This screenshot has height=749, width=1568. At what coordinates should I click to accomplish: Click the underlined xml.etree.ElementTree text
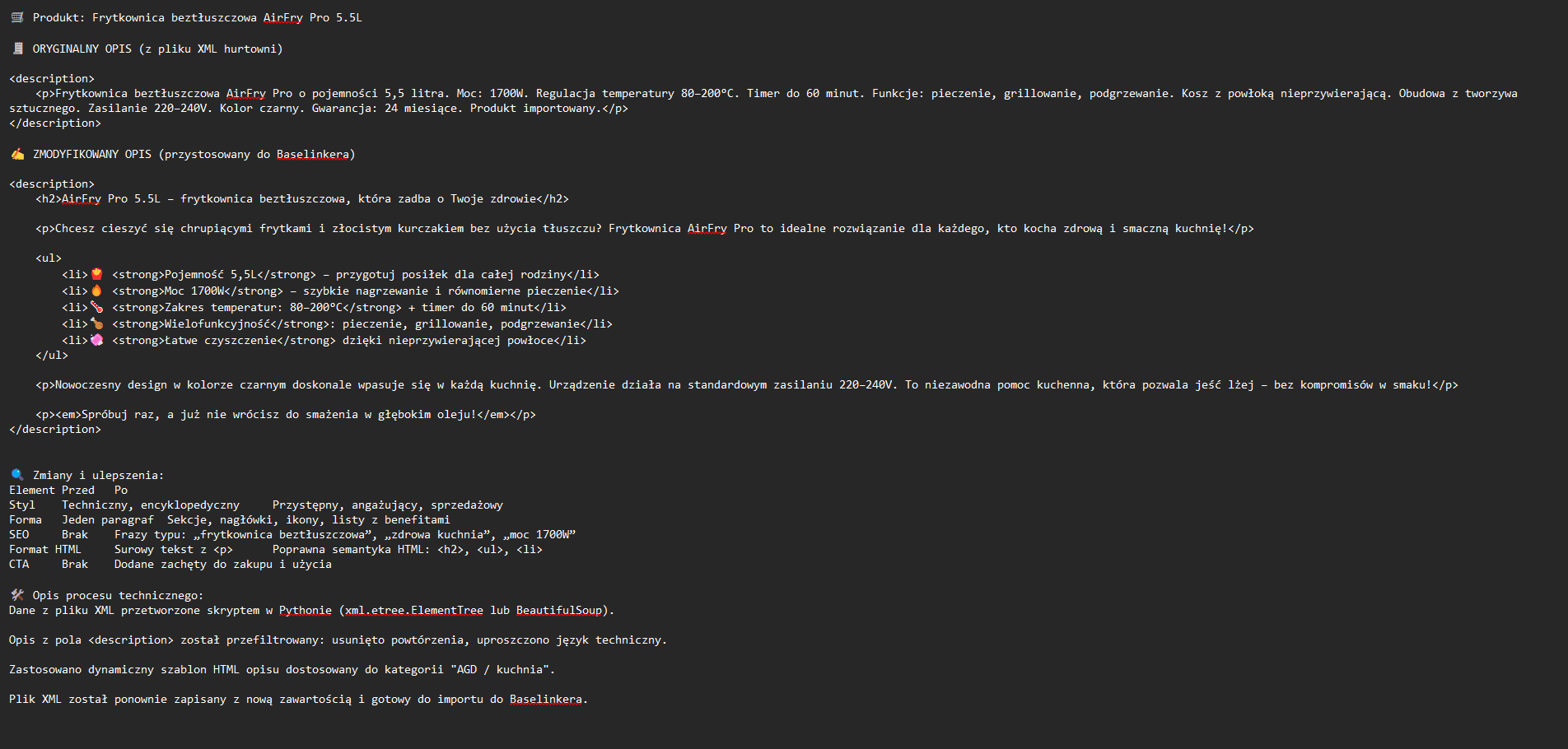pos(414,611)
